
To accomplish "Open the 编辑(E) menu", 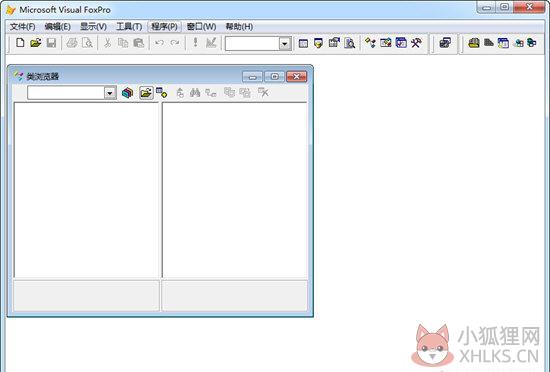I will 58,27.
